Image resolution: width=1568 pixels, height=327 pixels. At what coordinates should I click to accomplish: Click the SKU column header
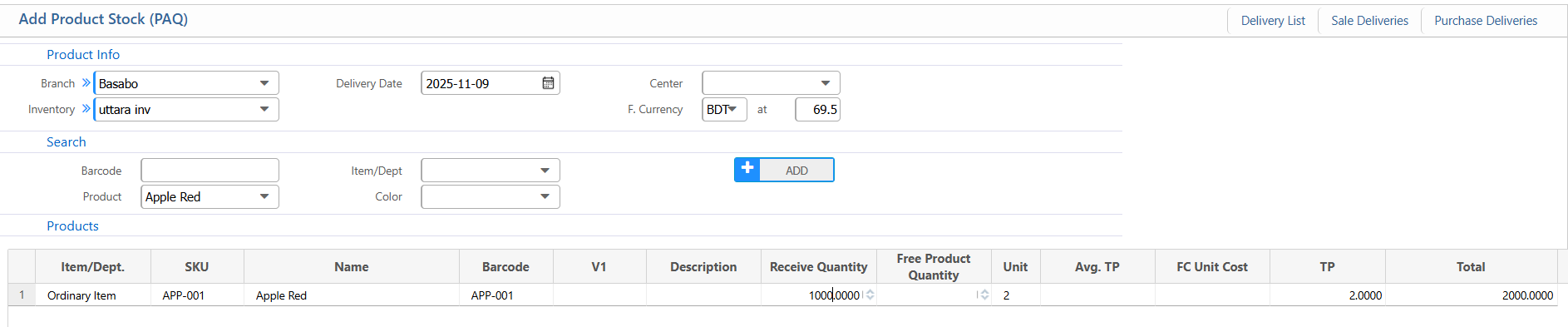pos(197,267)
